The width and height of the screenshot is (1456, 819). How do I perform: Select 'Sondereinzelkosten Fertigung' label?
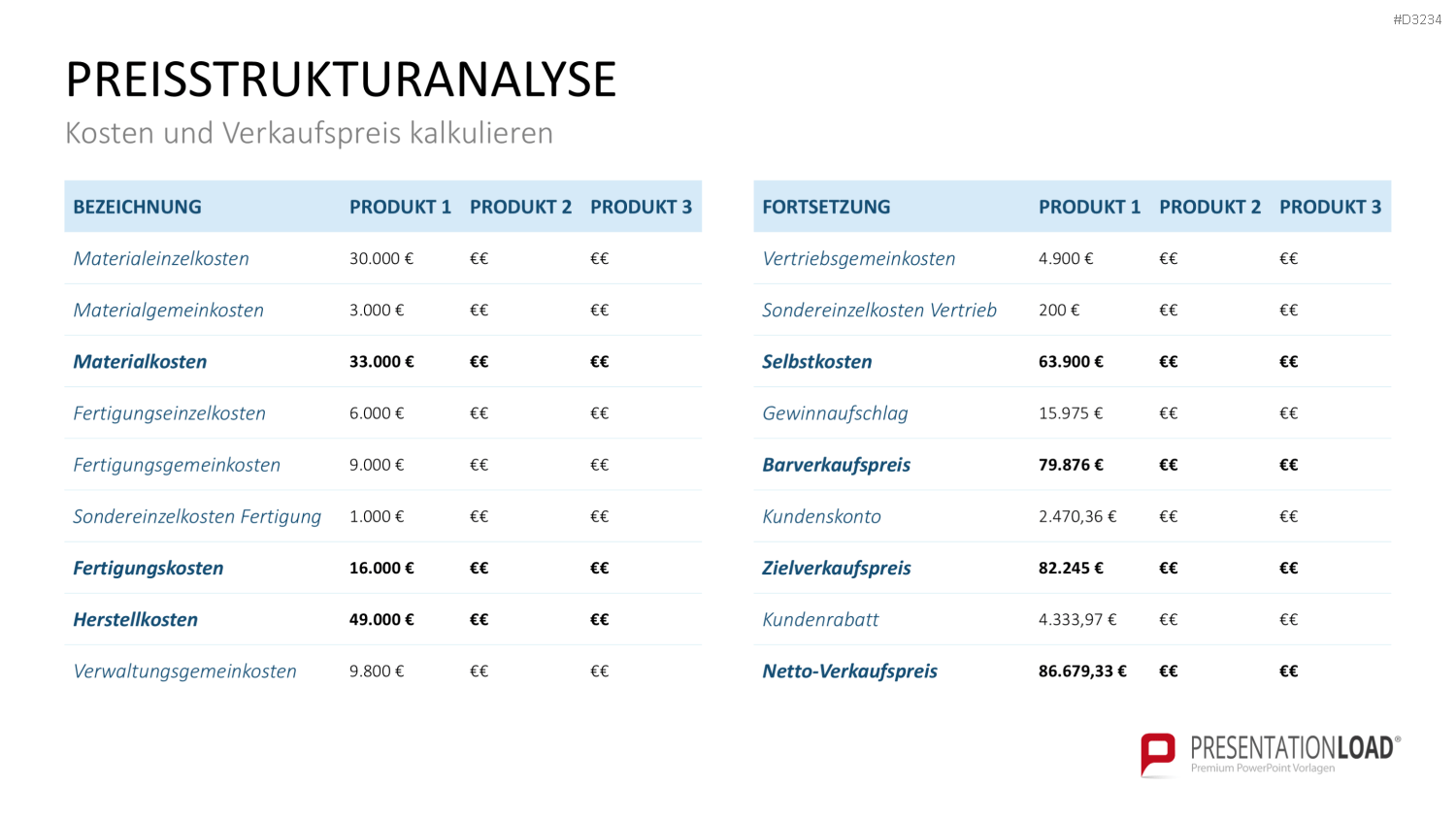tap(197, 516)
